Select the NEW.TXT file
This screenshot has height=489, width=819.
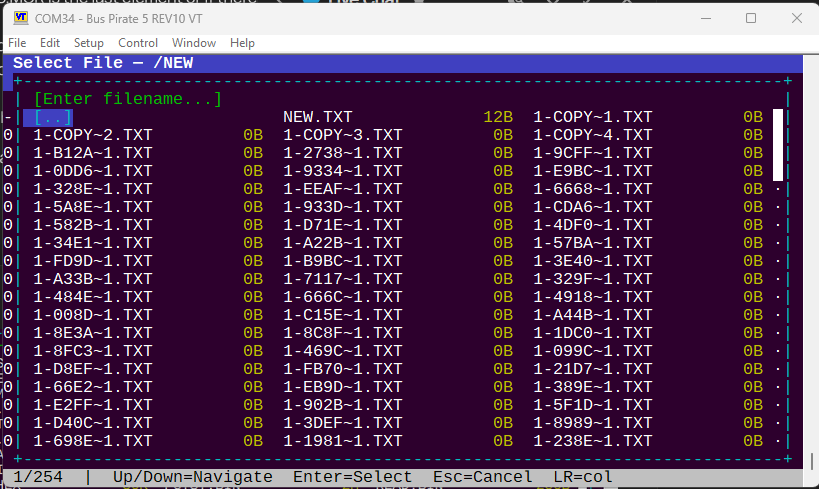click(x=318, y=117)
